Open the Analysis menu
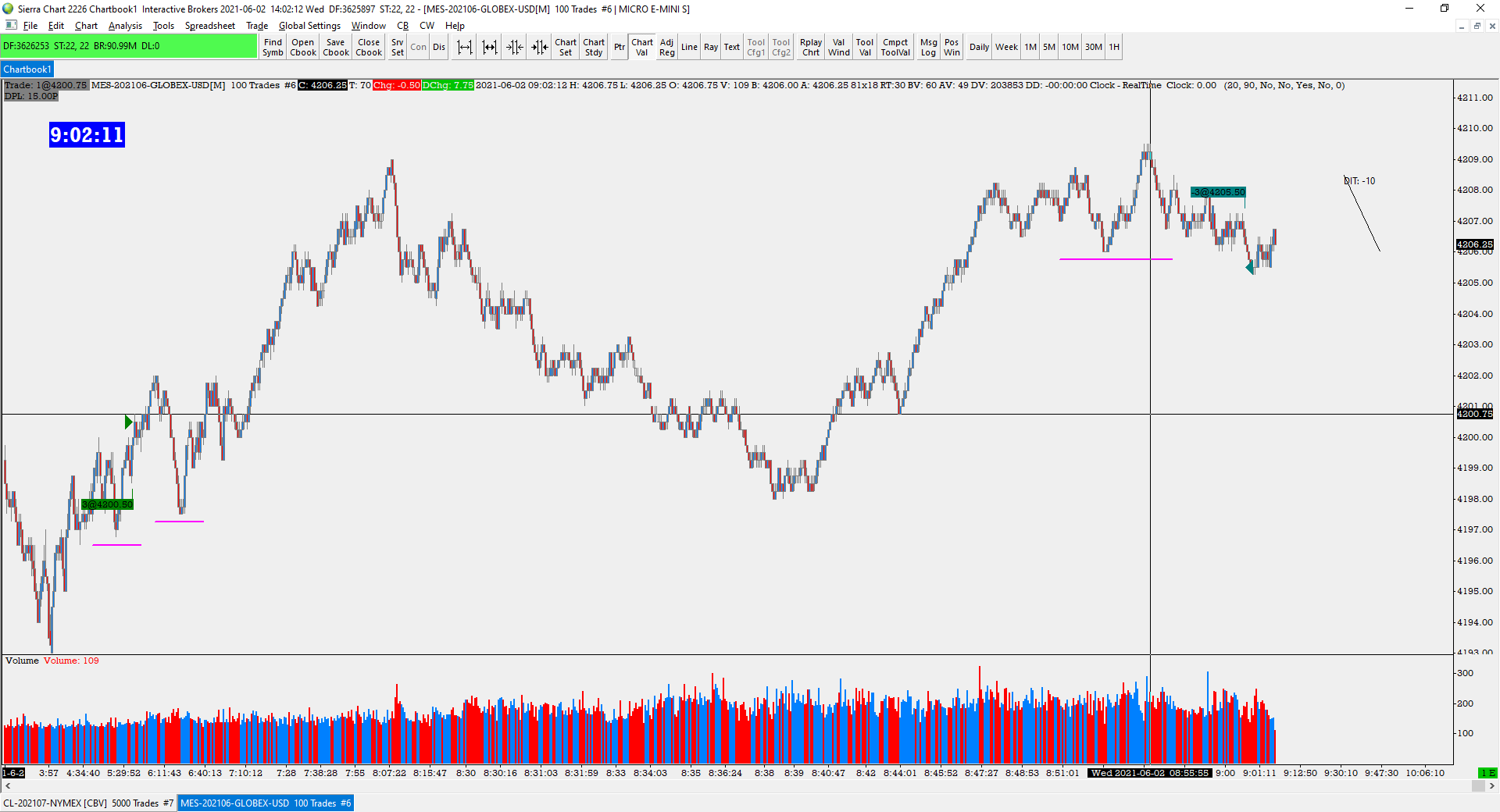The image size is (1500, 812). coord(125,26)
